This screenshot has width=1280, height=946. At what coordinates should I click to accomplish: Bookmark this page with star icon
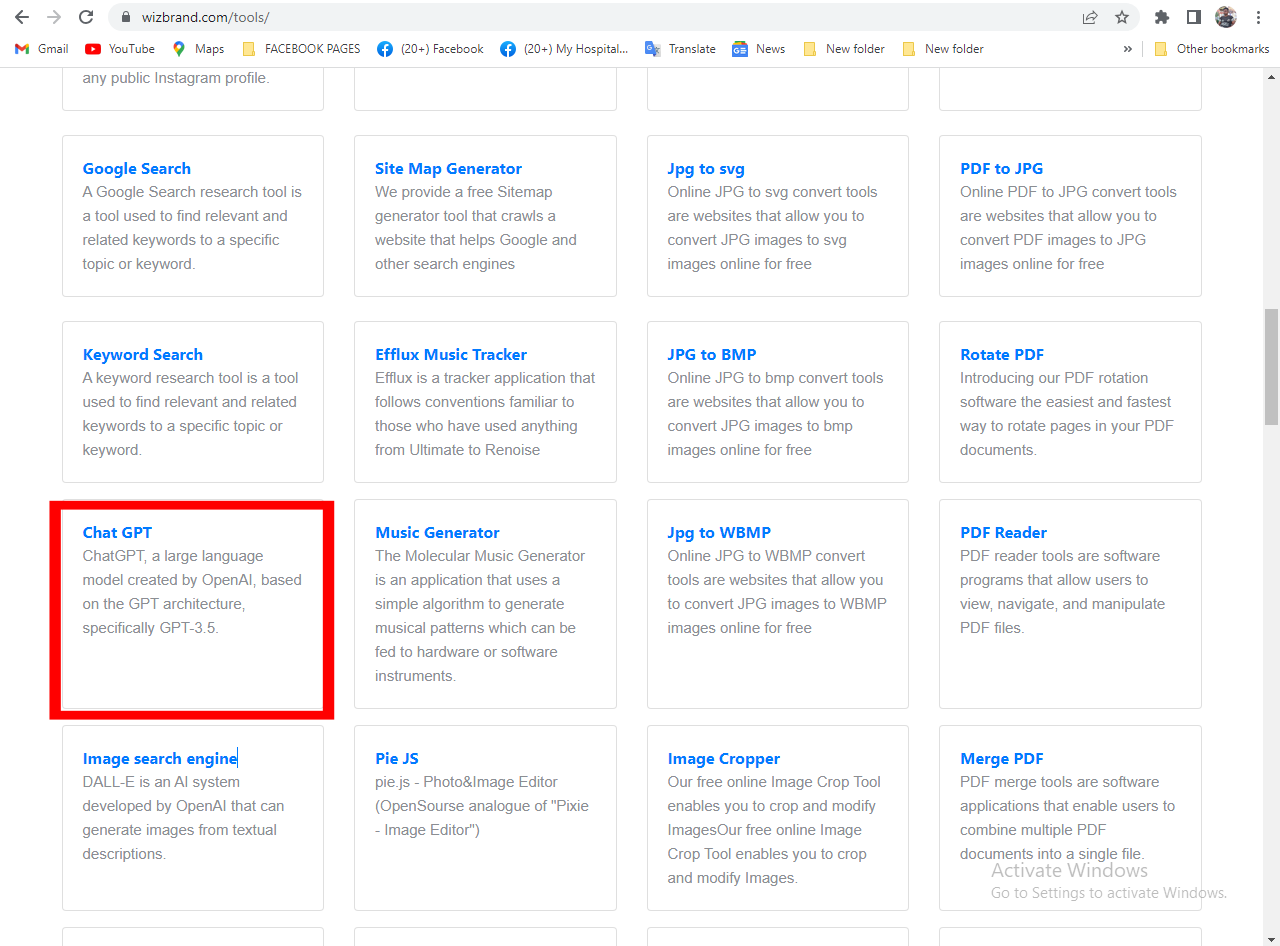pos(1122,17)
